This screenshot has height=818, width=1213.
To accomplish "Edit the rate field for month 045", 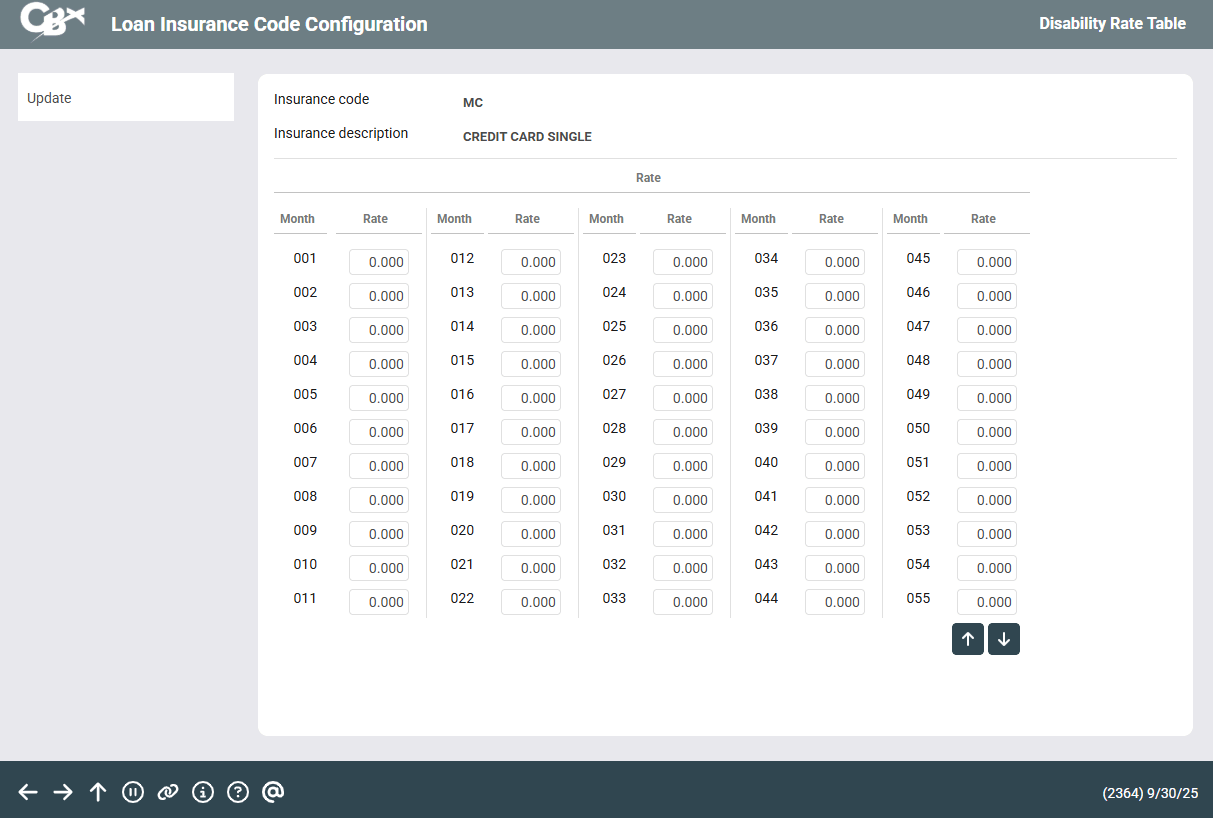I will [987, 262].
